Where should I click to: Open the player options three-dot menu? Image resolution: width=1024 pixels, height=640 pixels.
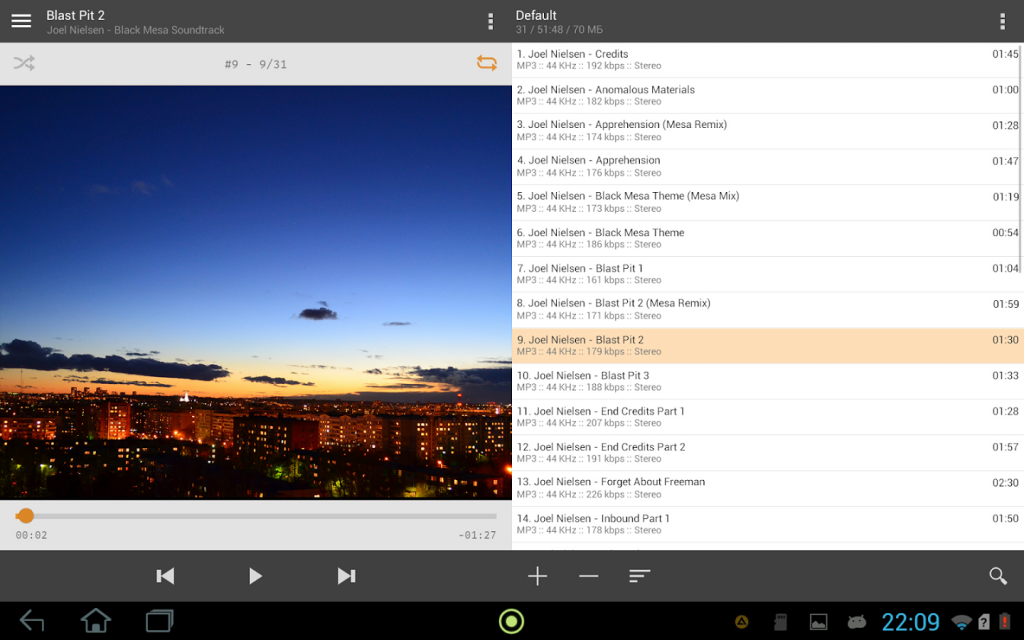(x=489, y=20)
